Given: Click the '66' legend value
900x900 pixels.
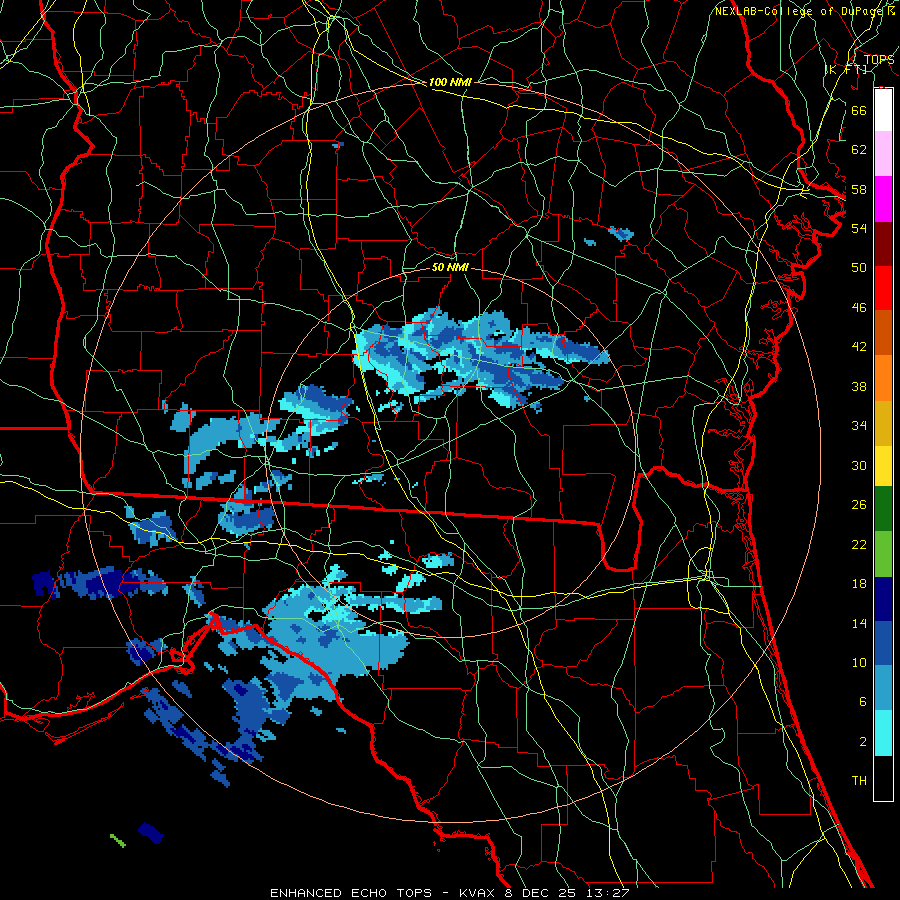Looking at the screenshot, I should coord(859,110).
